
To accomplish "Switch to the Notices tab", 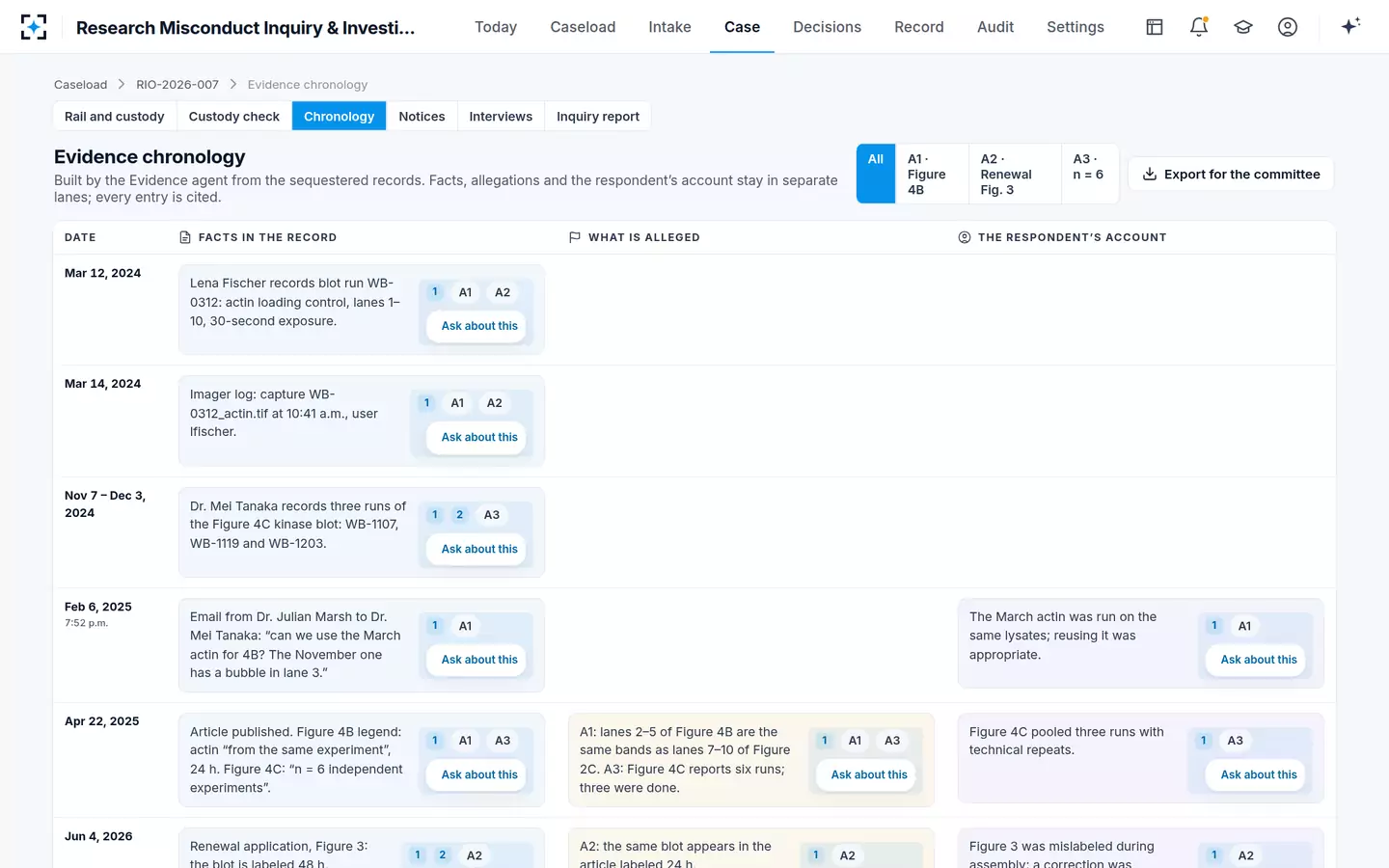I will pos(422,116).
